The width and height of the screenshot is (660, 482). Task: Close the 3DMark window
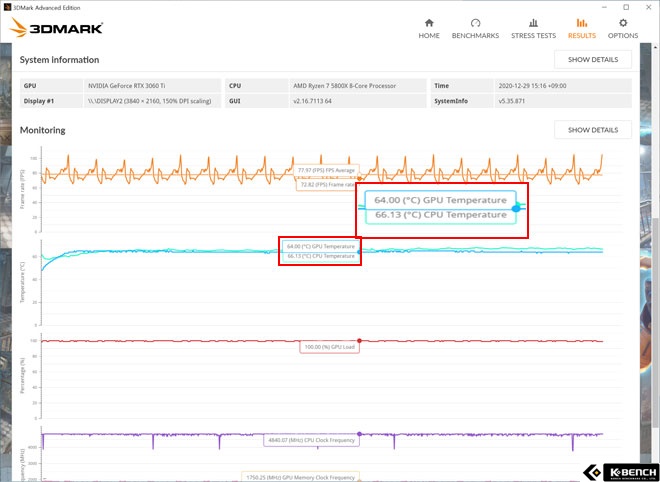click(649, 7)
